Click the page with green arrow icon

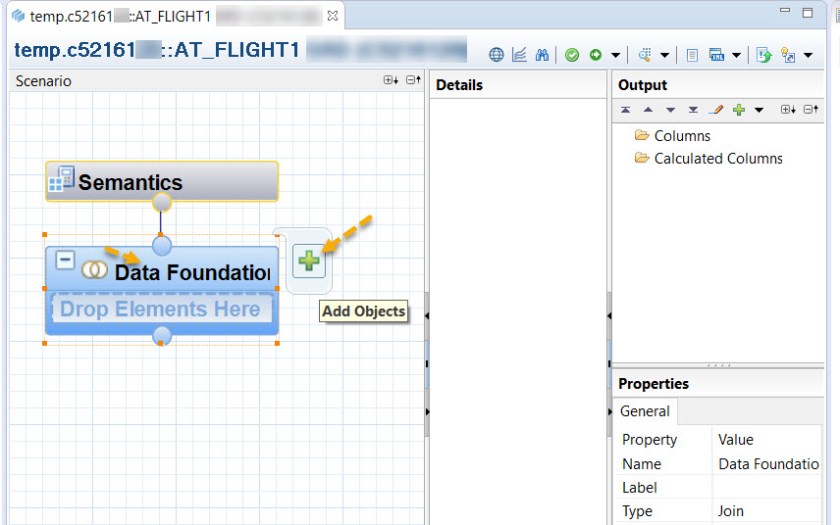763,55
